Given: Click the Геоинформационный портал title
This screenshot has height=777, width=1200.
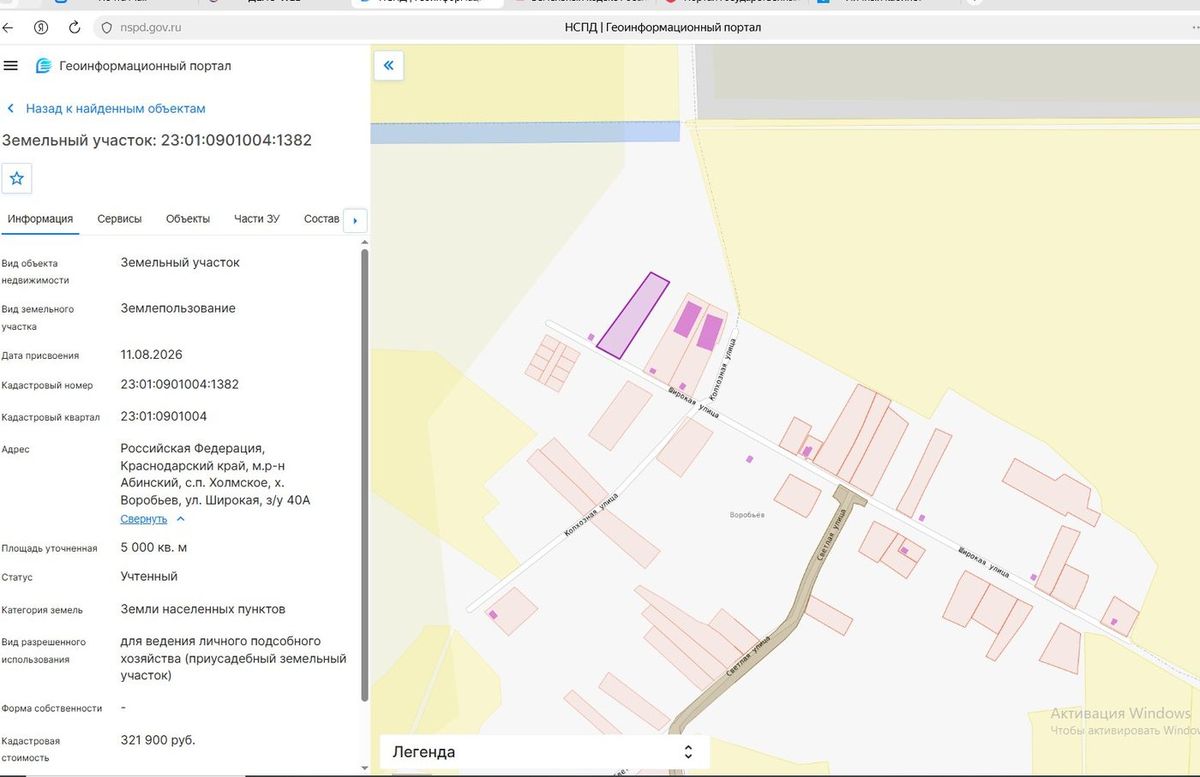Looking at the screenshot, I should click(145, 66).
